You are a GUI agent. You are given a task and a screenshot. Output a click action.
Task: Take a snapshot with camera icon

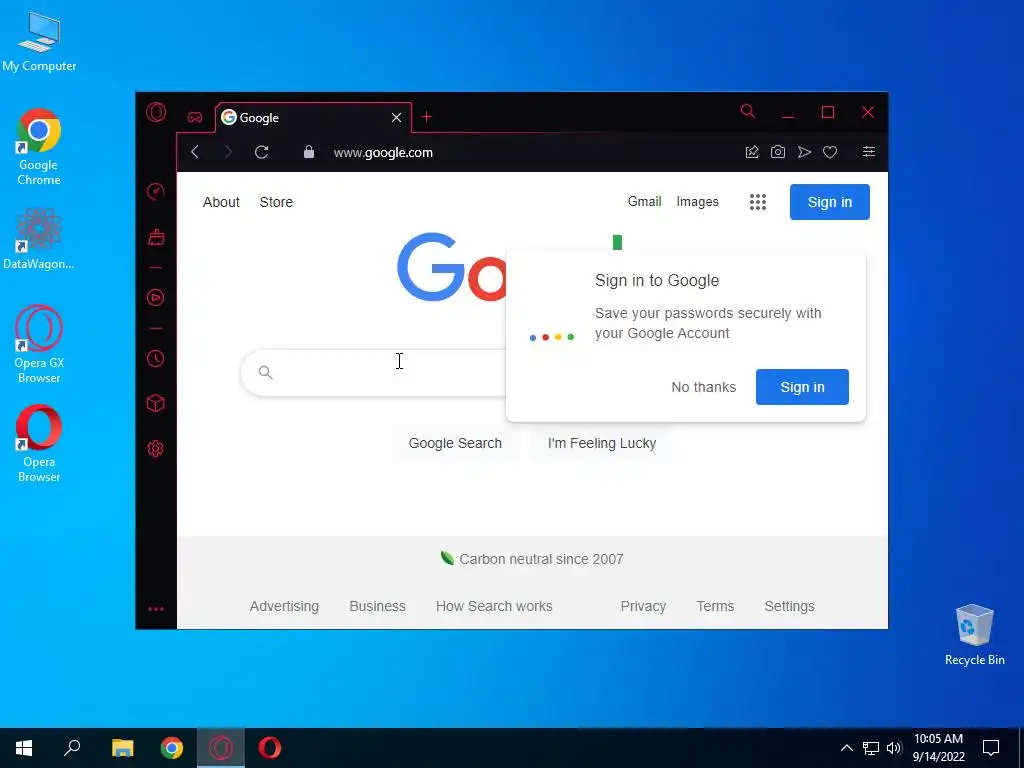pos(777,152)
